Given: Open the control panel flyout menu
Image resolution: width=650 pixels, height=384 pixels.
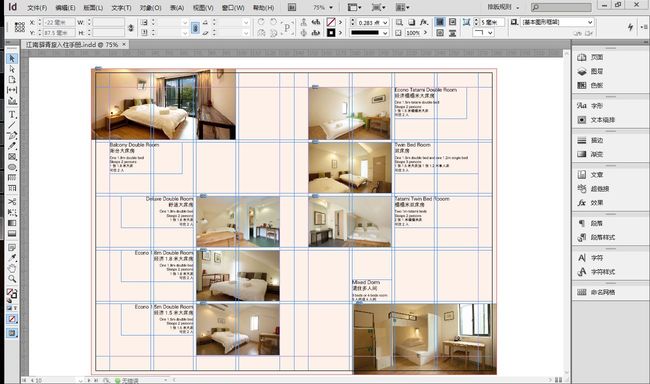Looking at the screenshot, I should (x=644, y=27).
